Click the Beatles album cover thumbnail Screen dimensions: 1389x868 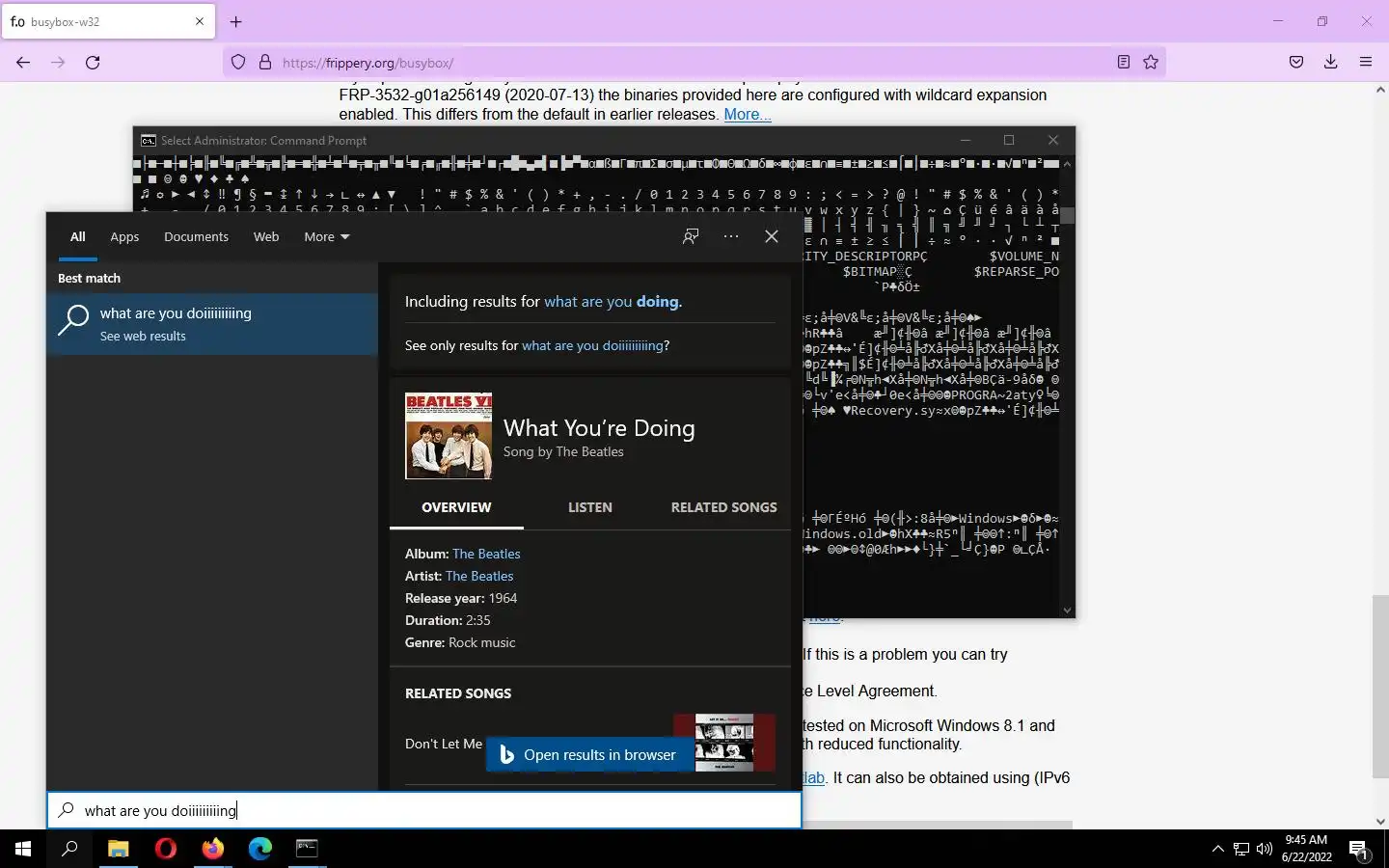449,436
